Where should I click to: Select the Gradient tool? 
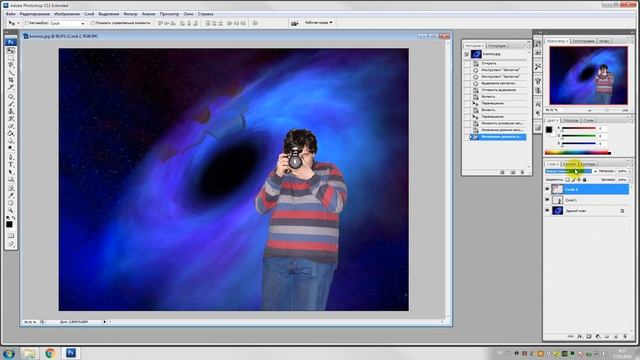[x=11, y=133]
